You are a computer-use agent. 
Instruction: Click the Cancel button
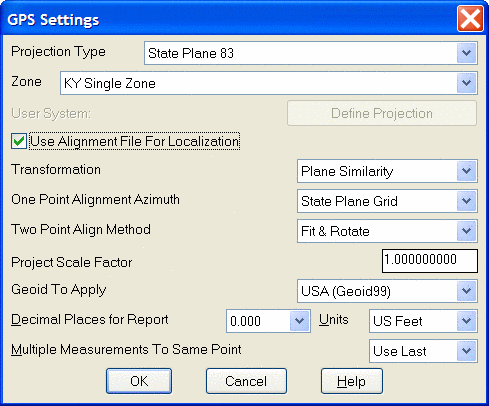click(246, 381)
